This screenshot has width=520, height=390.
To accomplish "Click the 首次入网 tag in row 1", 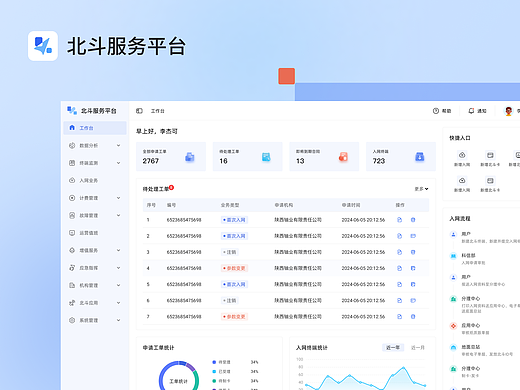I will (x=234, y=220).
